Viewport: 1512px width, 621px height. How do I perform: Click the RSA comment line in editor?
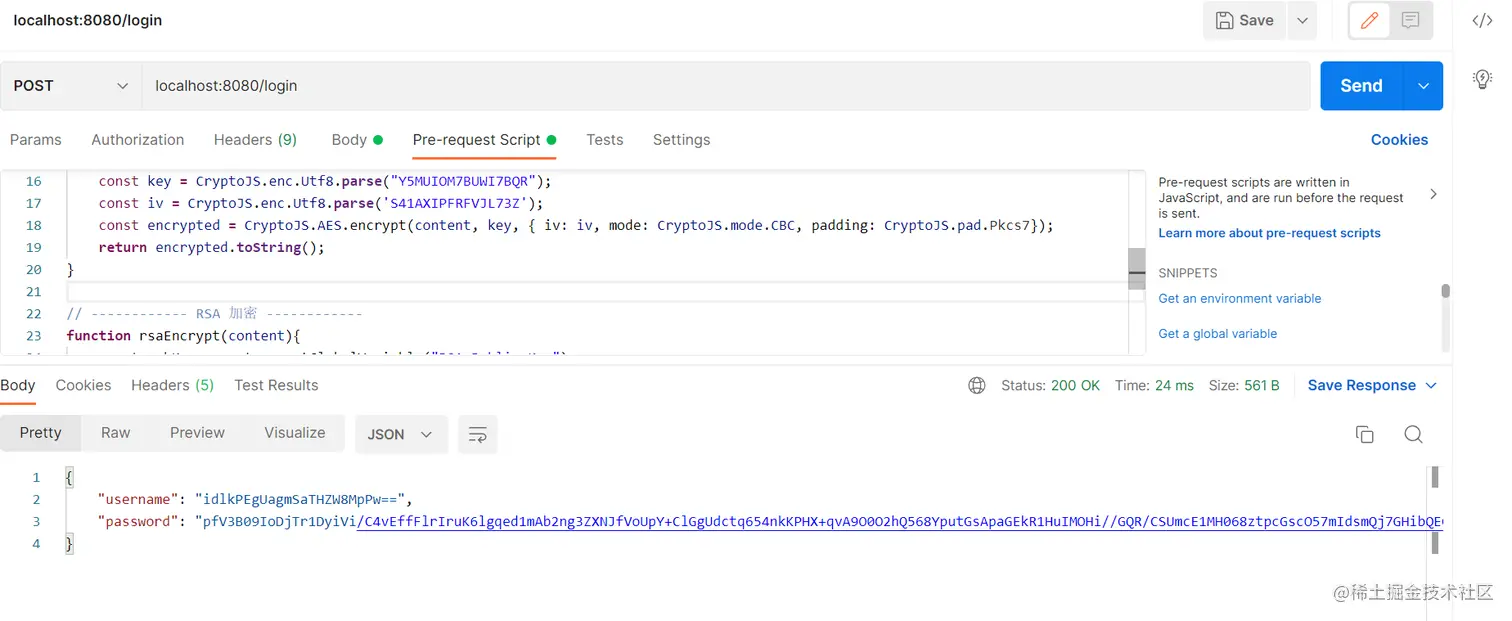pos(214,314)
